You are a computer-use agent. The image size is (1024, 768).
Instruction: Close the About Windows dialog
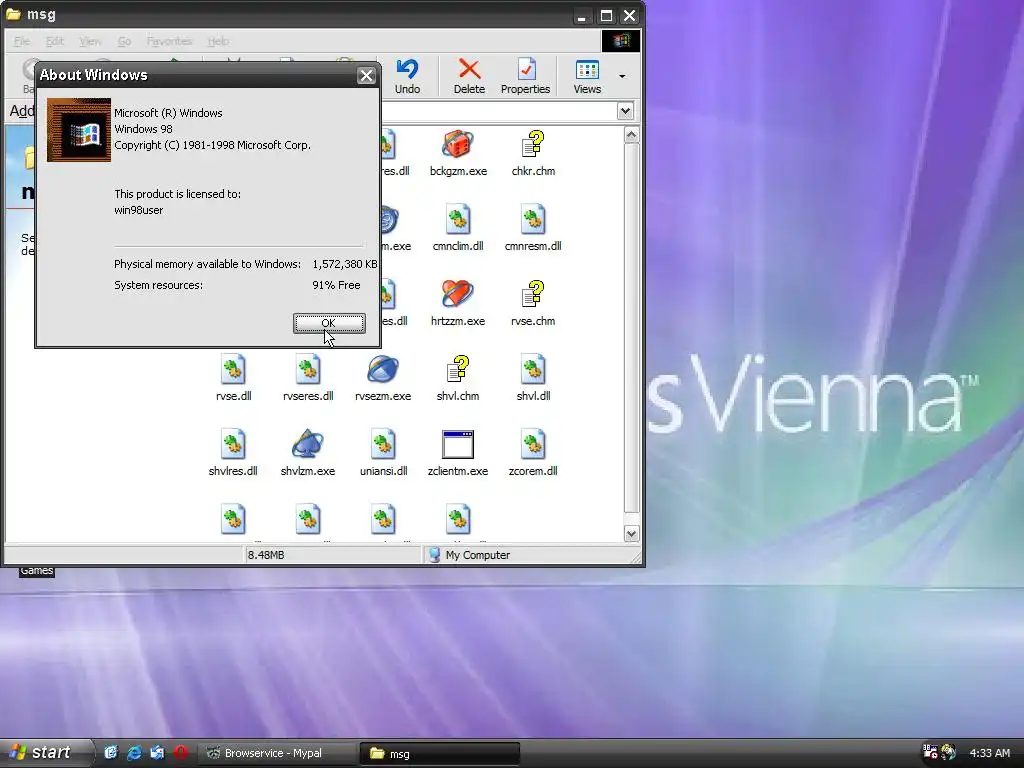click(366, 75)
